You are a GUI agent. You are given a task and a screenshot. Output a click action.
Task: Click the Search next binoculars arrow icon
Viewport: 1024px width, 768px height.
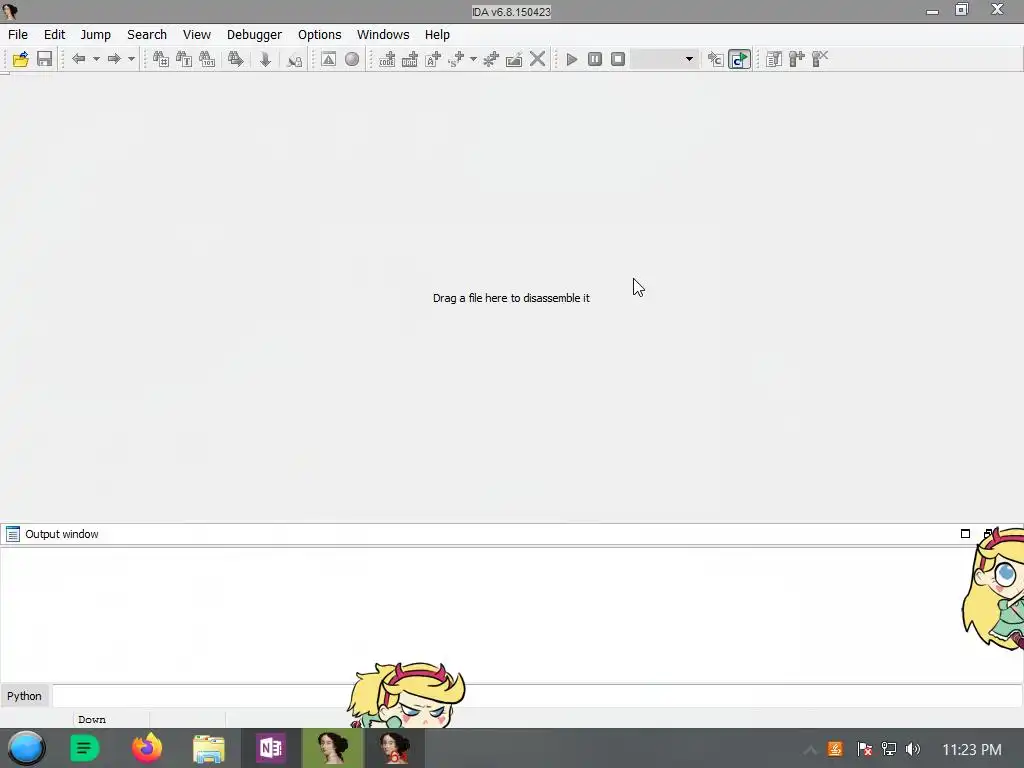[236, 59]
